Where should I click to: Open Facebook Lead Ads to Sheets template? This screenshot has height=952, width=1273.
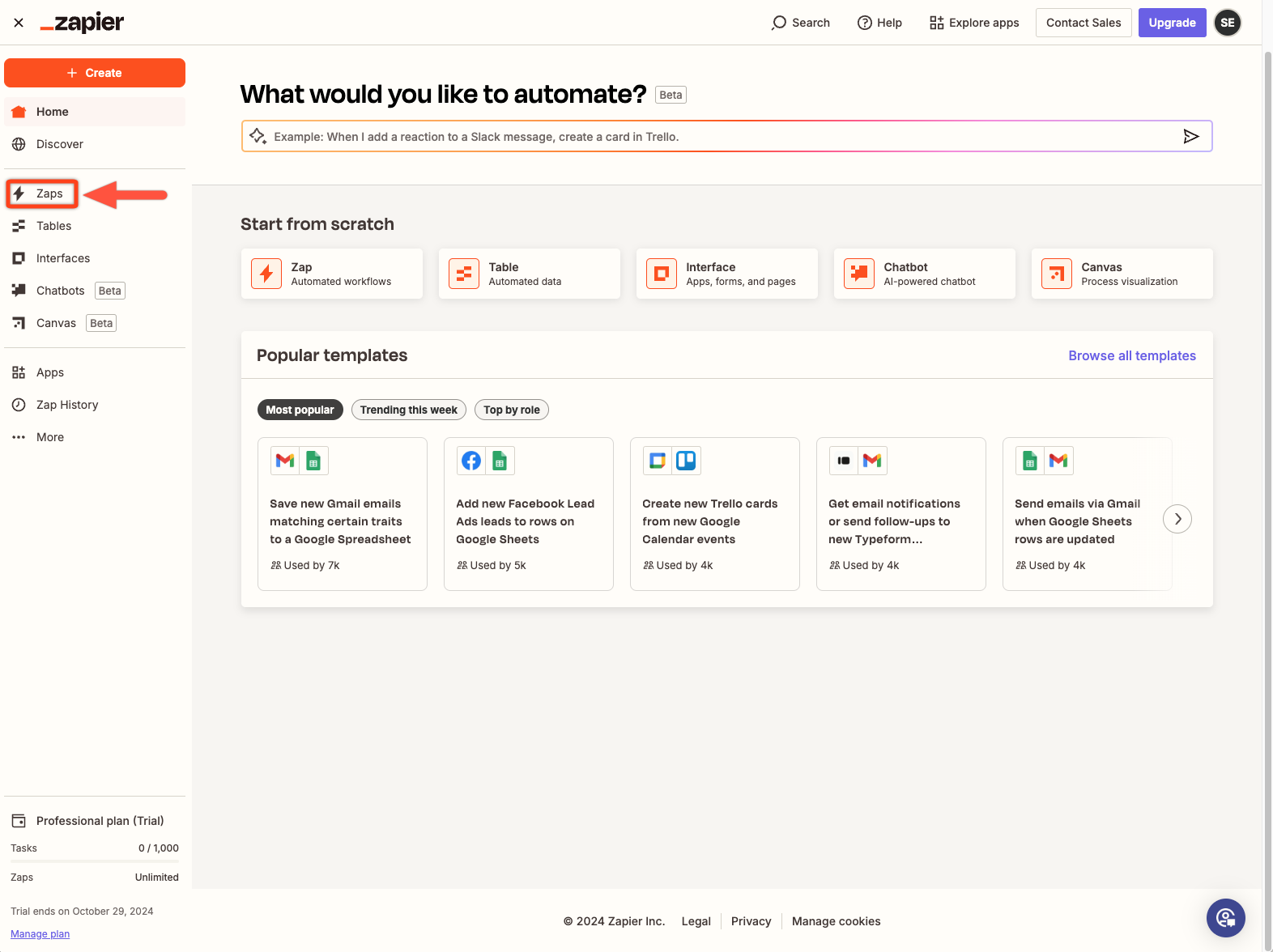click(529, 514)
